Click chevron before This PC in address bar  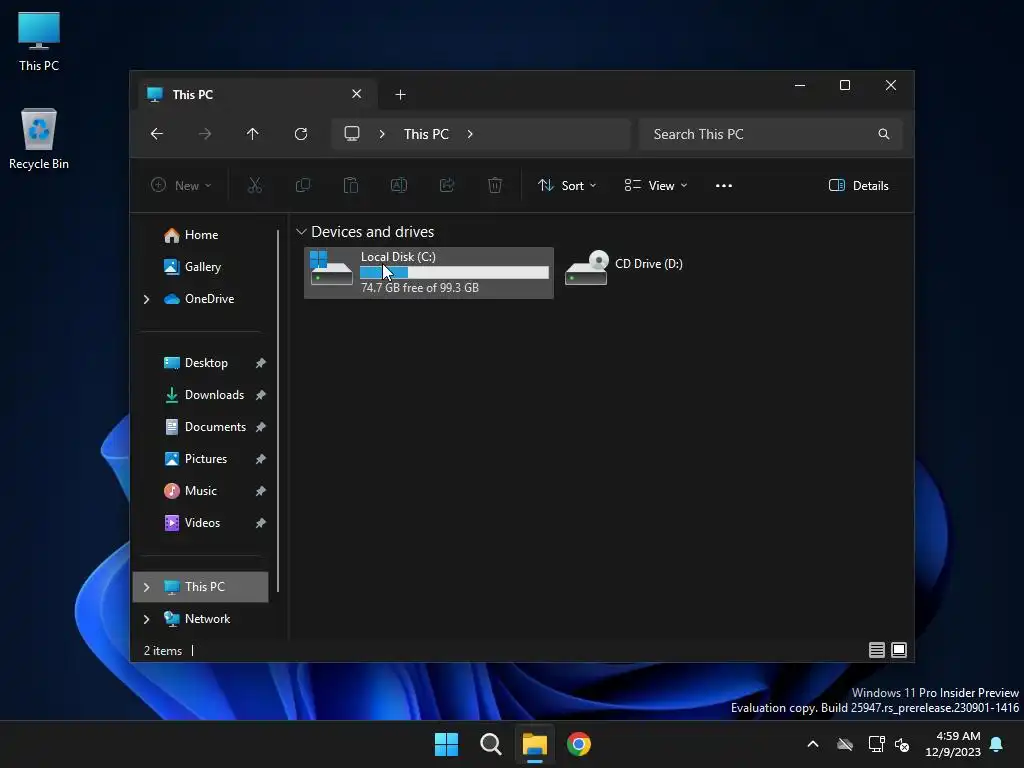[382, 134]
